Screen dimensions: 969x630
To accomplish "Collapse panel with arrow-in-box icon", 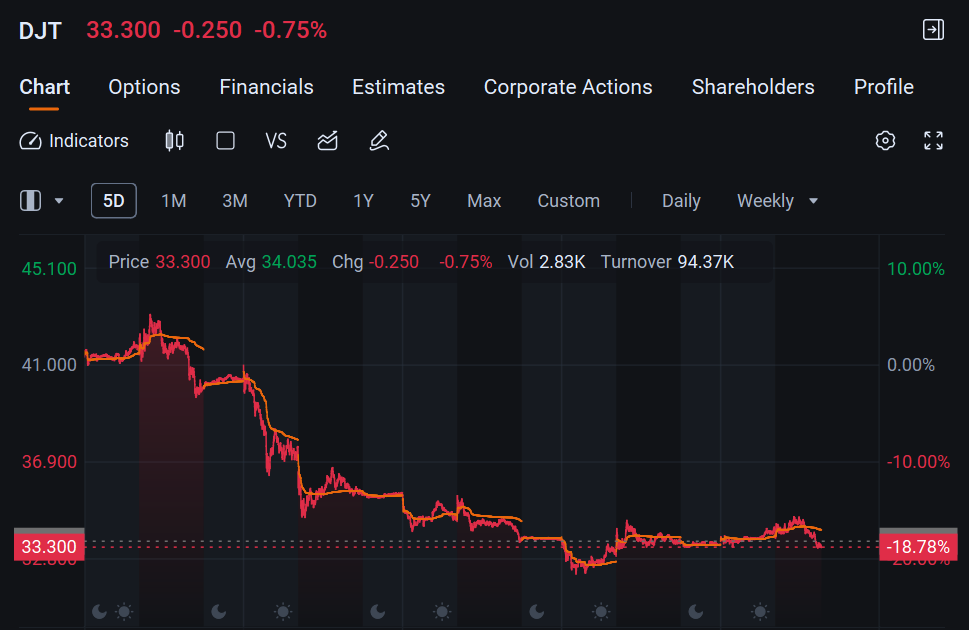I will click(933, 30).
